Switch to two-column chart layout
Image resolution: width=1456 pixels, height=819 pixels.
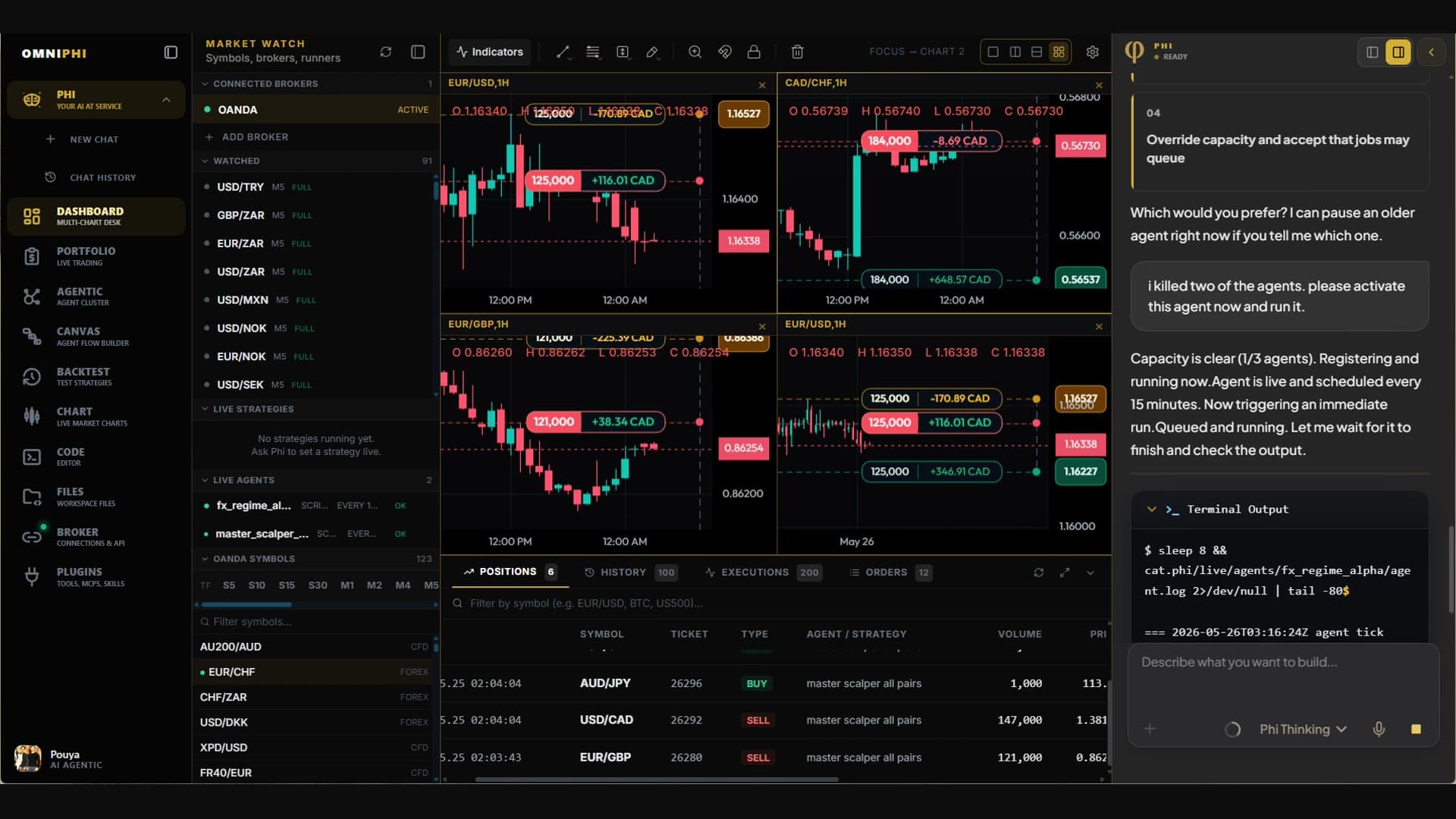pos(1015,52)
